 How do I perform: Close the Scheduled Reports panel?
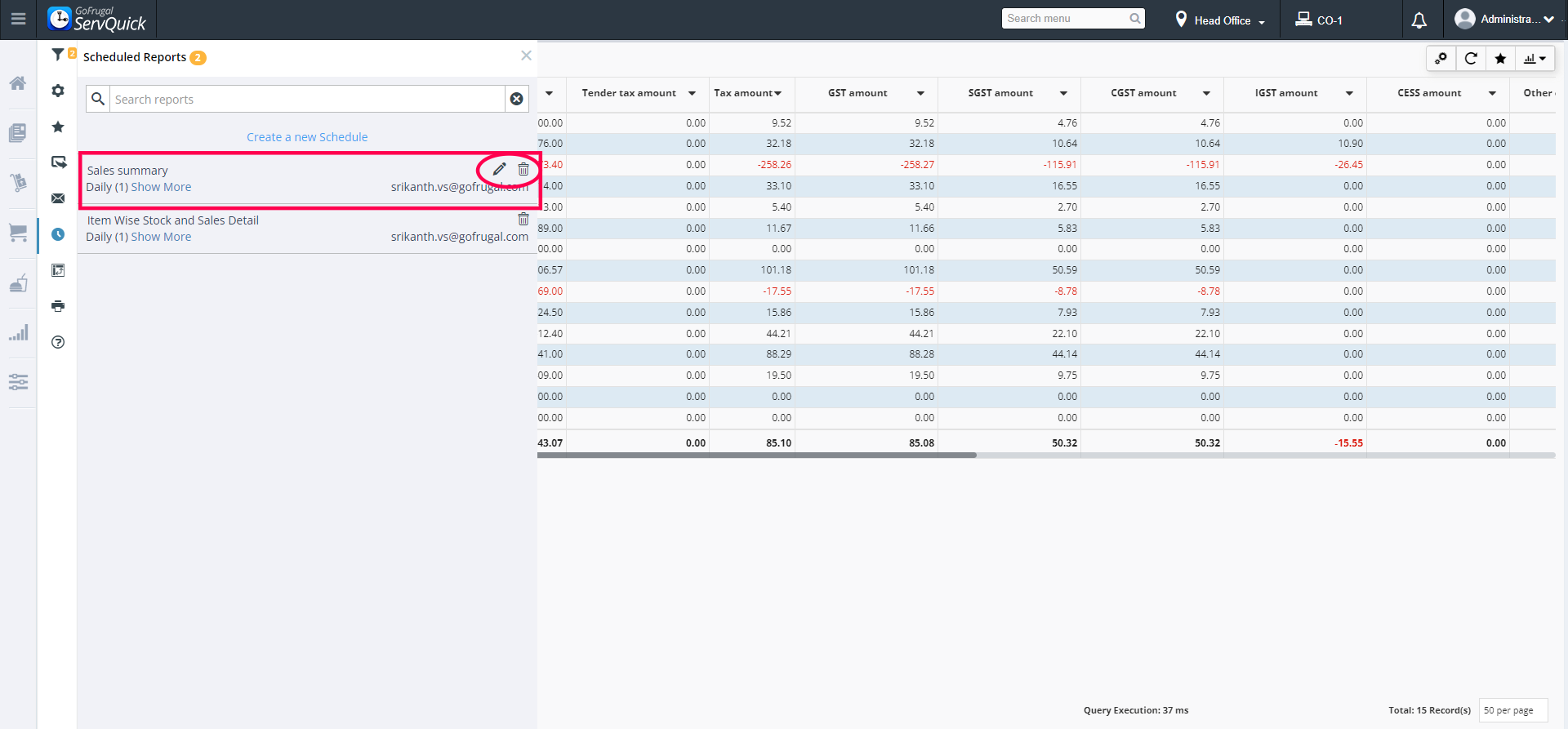526,56
